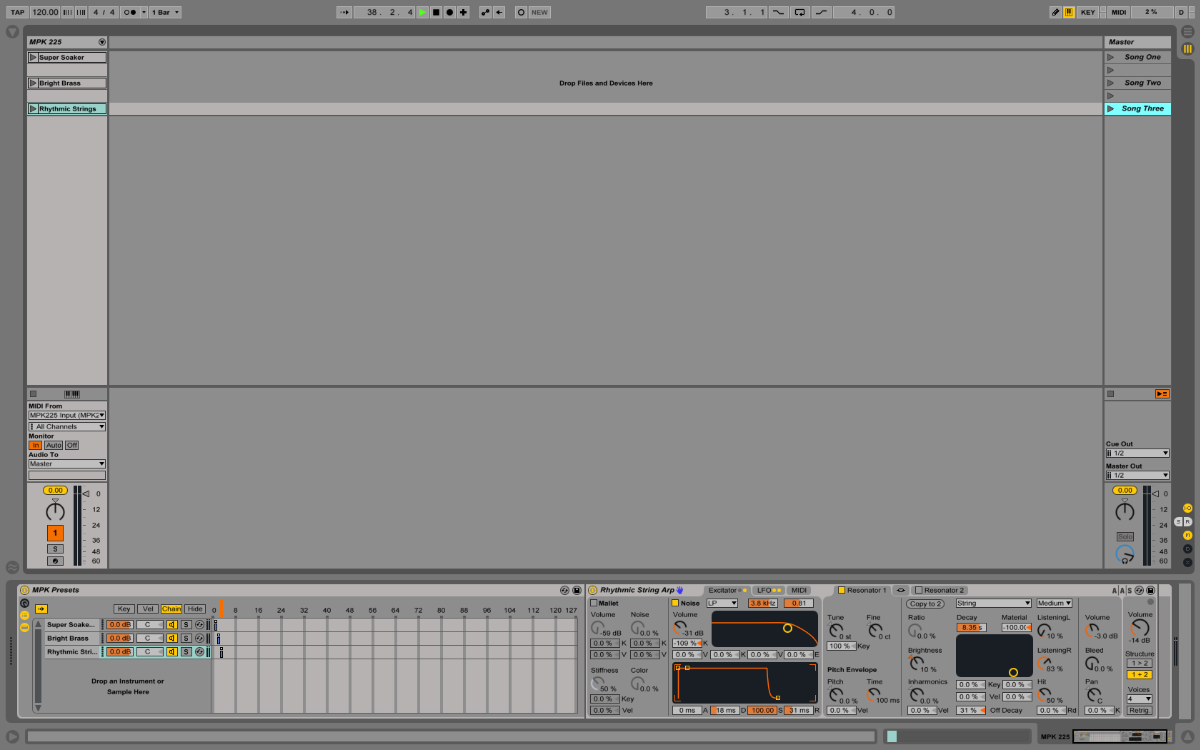Switch to the LFO tab
The image size is (1200, 750).
coord(768,590)
